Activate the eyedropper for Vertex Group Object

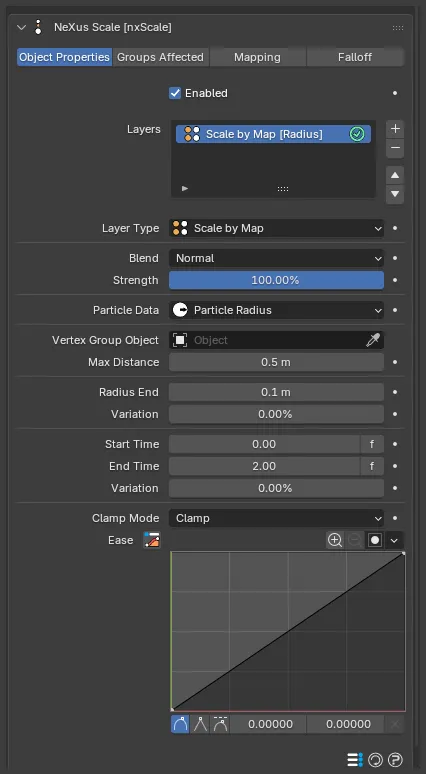tap(373, 340)
